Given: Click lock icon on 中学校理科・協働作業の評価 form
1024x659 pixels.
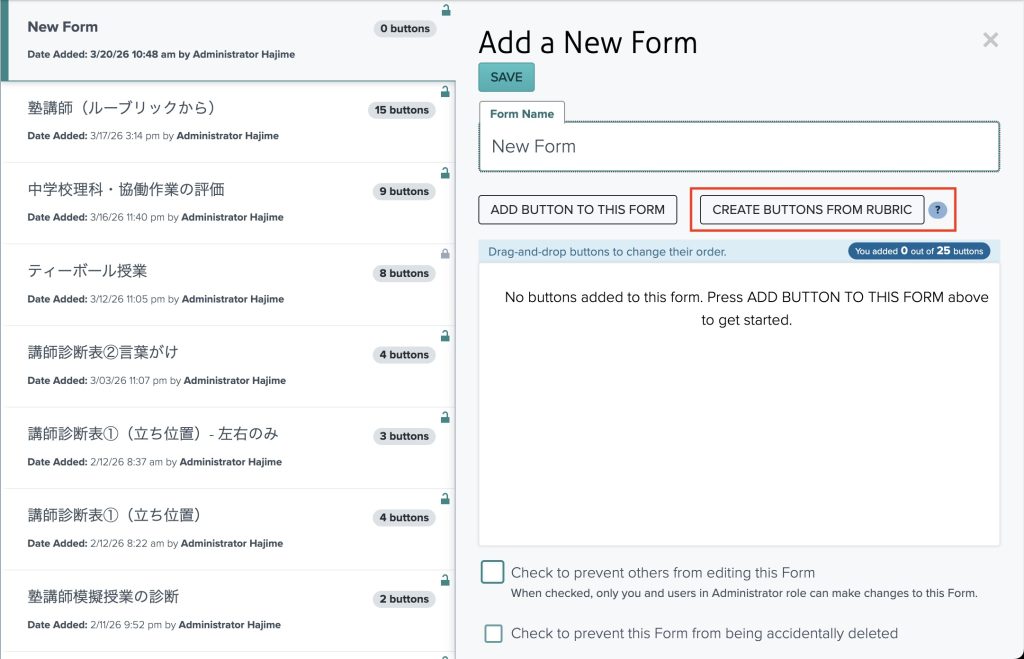Looking at the screenshot, I should (x=445, y=172).
